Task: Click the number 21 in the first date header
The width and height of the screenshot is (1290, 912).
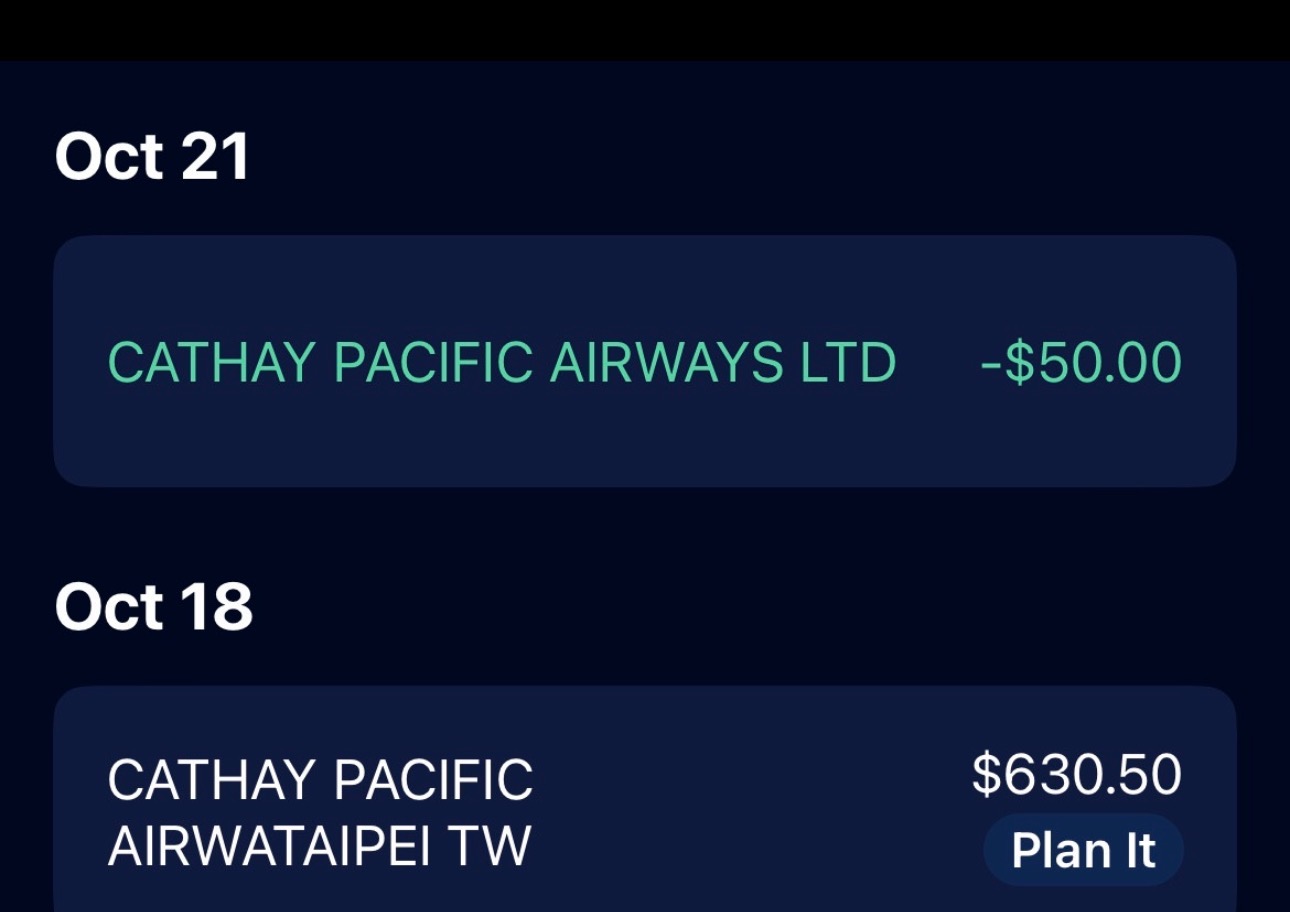Action: (x=215, y=157)
